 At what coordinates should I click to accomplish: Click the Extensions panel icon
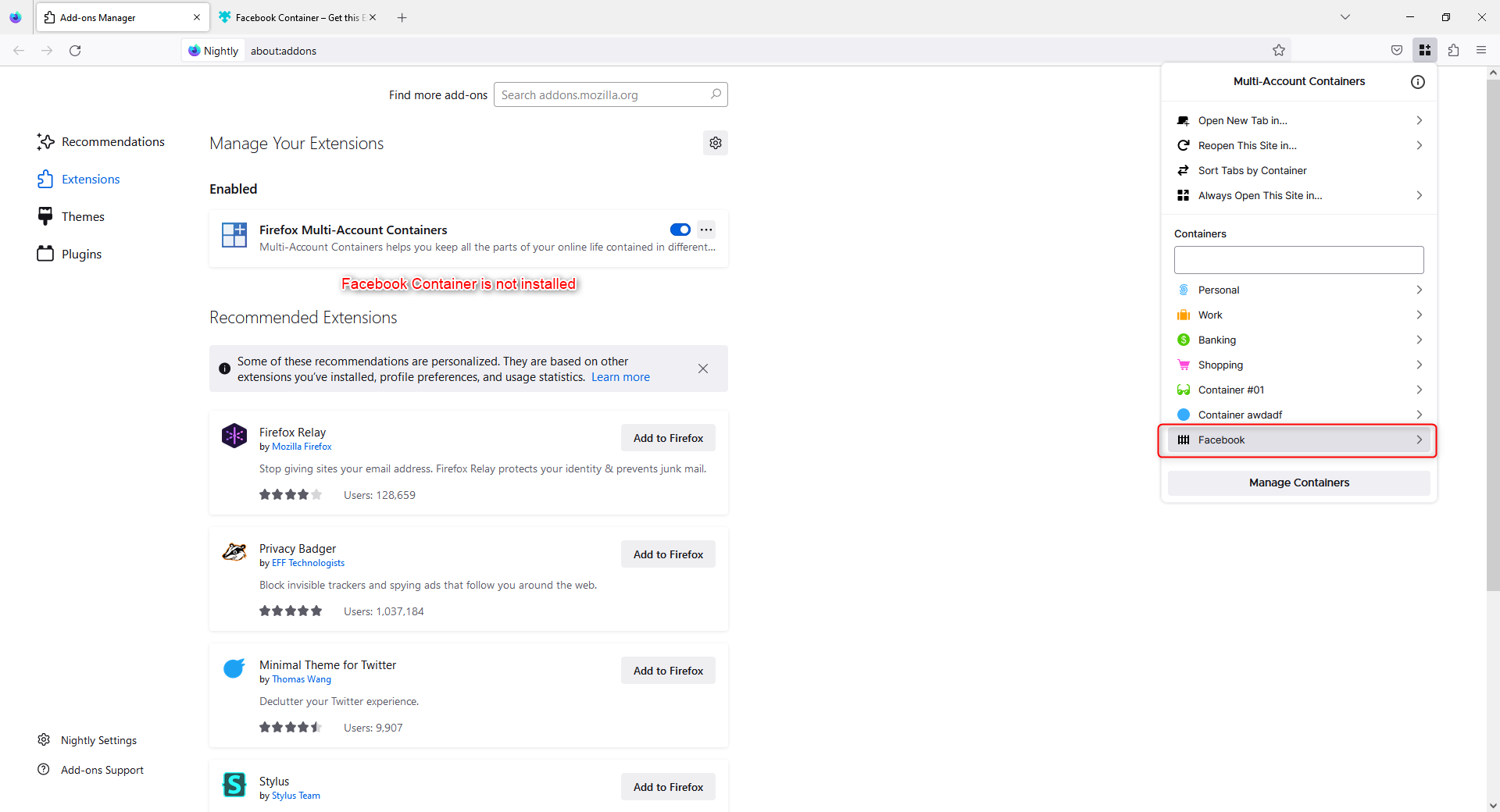pyautogui.click(x=1453, y=50)
